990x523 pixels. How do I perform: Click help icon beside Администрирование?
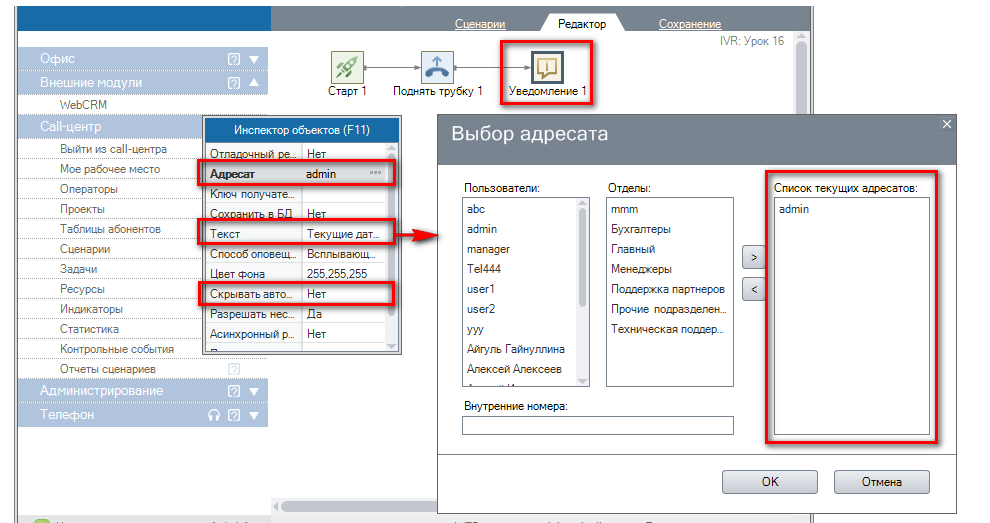[x=234, y=391]
